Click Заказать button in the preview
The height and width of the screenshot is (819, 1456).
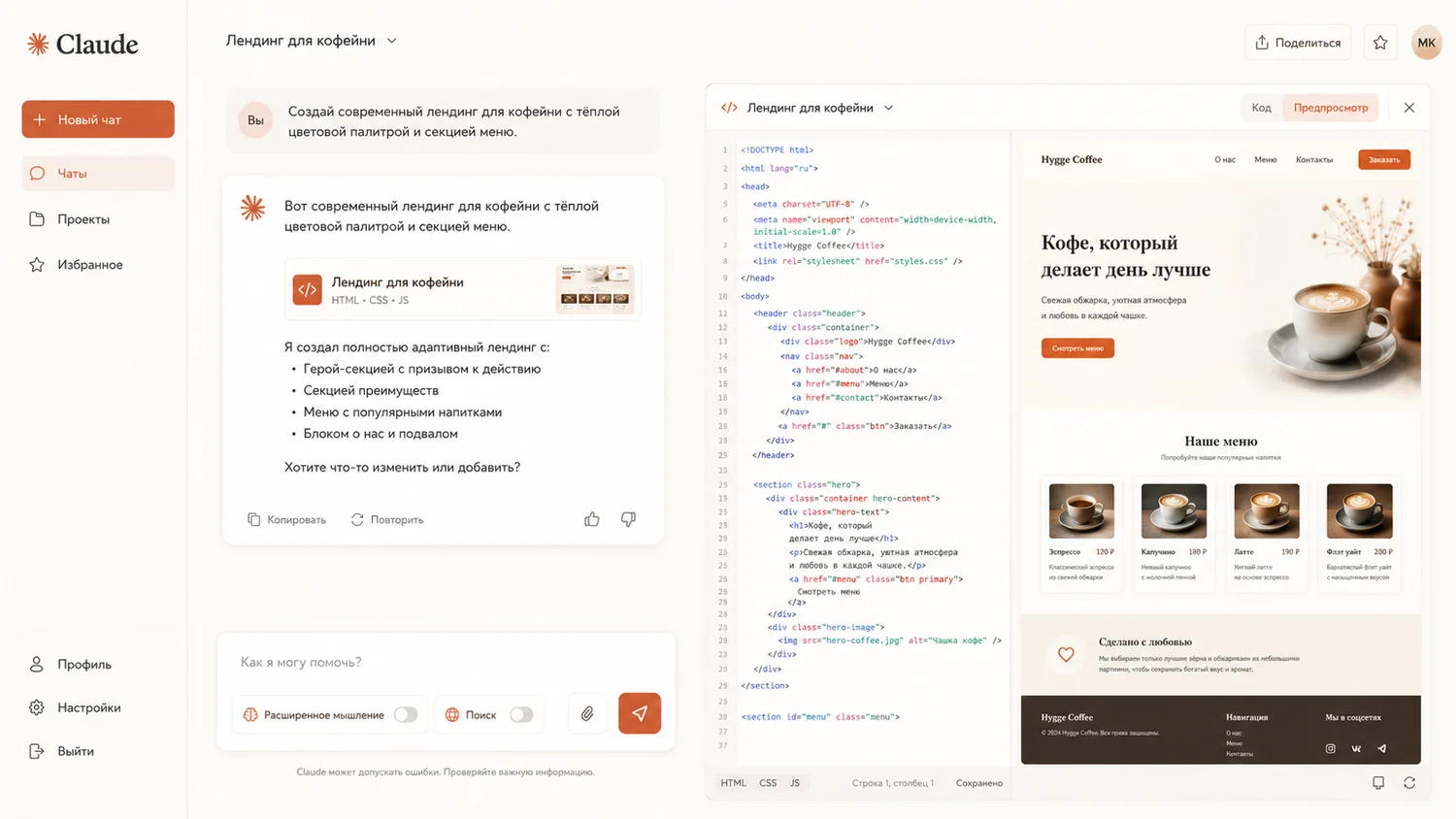[x=1384, y=160]
